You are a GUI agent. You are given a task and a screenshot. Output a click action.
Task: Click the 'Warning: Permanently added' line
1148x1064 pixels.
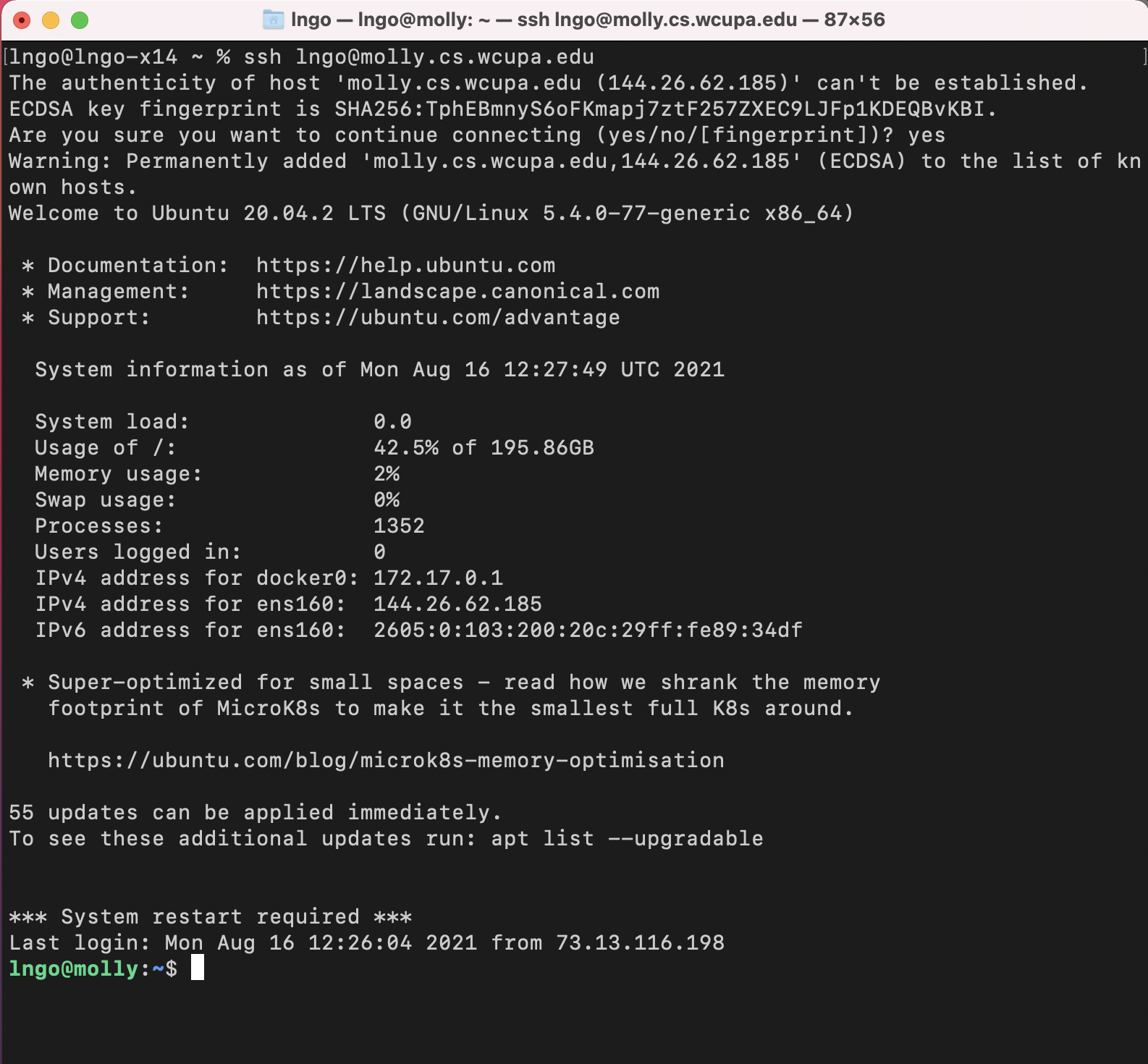(575, 161)
